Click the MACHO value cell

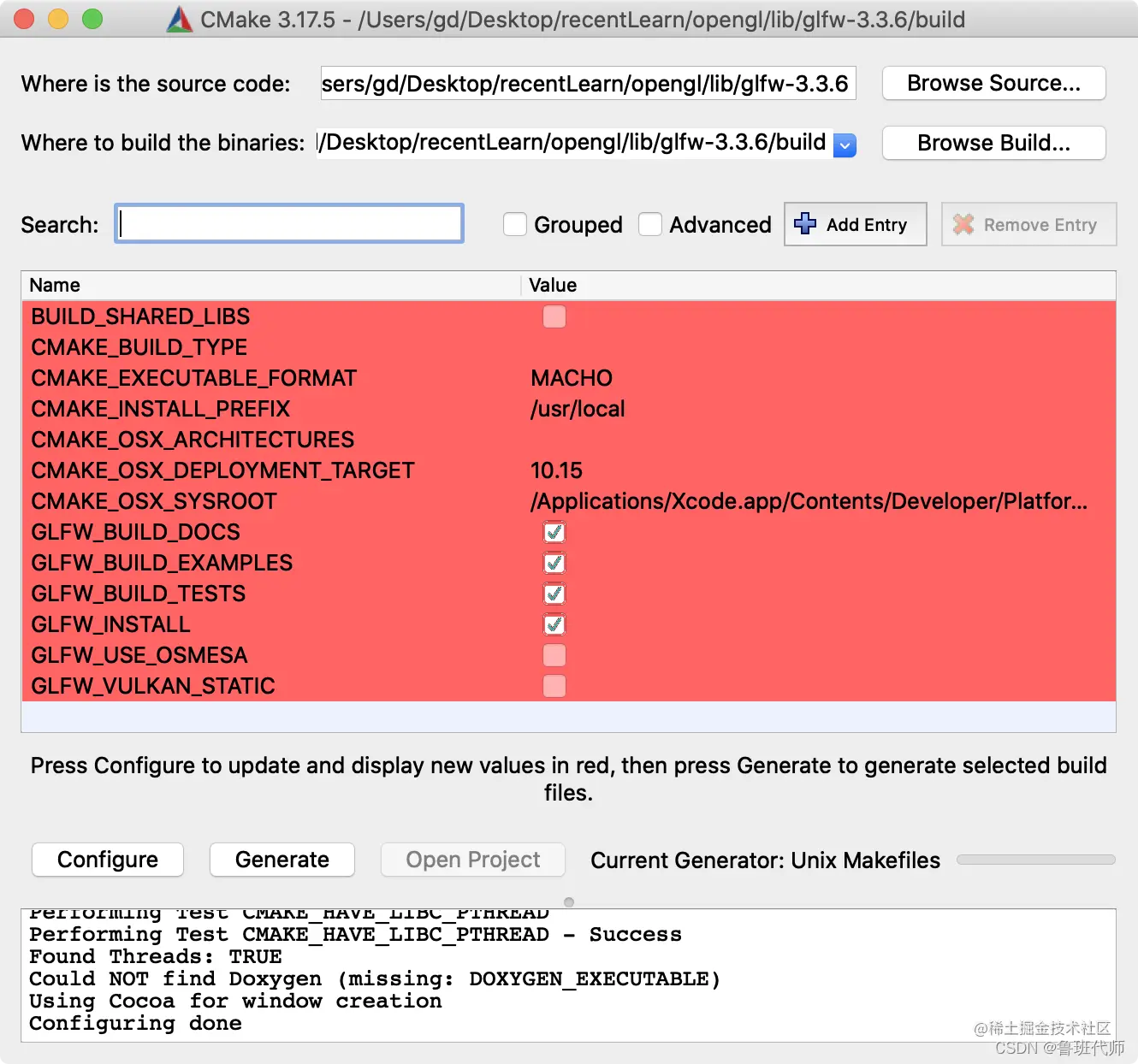click(x=572, y=378)
